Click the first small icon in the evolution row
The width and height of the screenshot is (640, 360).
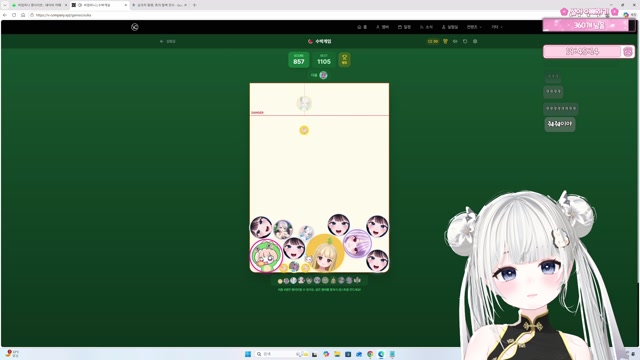point(280,281)
